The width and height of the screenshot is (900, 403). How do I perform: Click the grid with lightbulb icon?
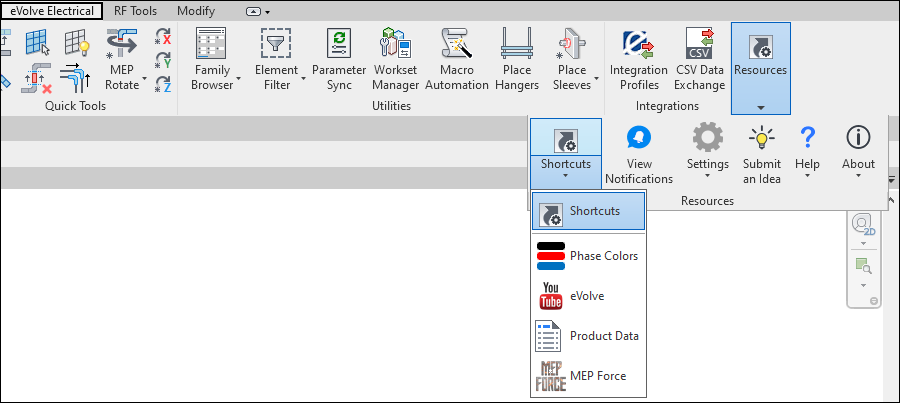coord(76,42)
